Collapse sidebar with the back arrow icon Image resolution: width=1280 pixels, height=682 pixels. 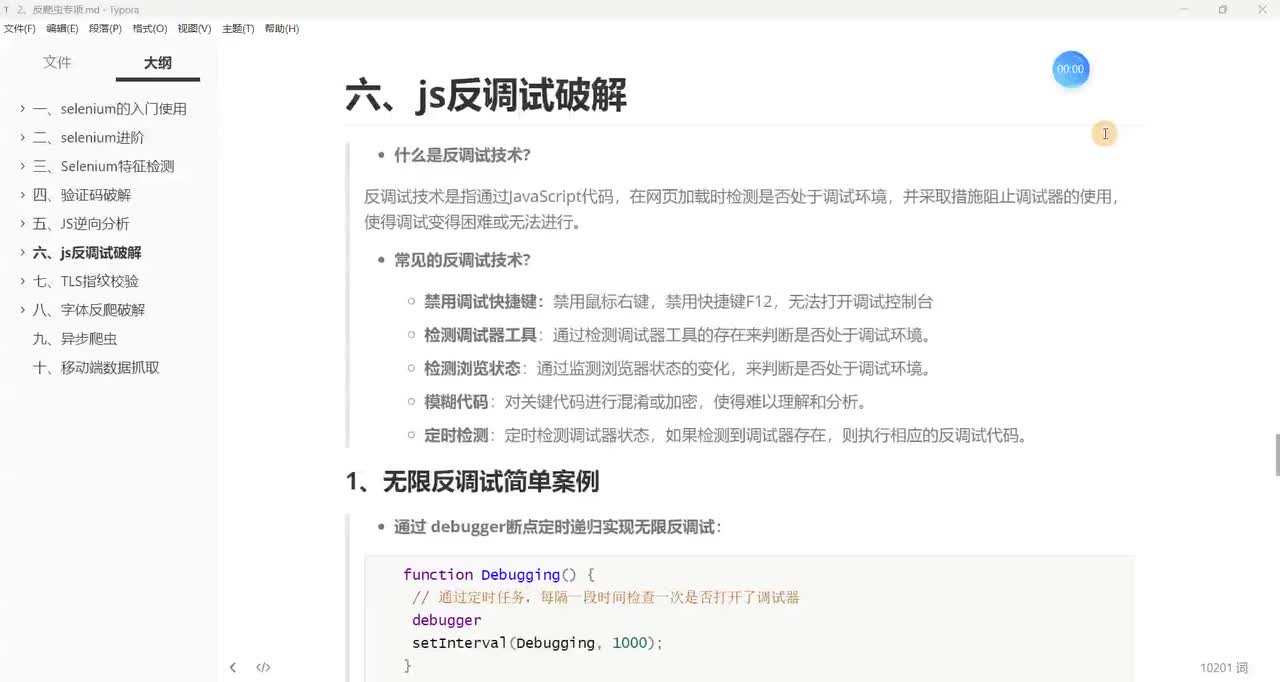coord(233,667)
